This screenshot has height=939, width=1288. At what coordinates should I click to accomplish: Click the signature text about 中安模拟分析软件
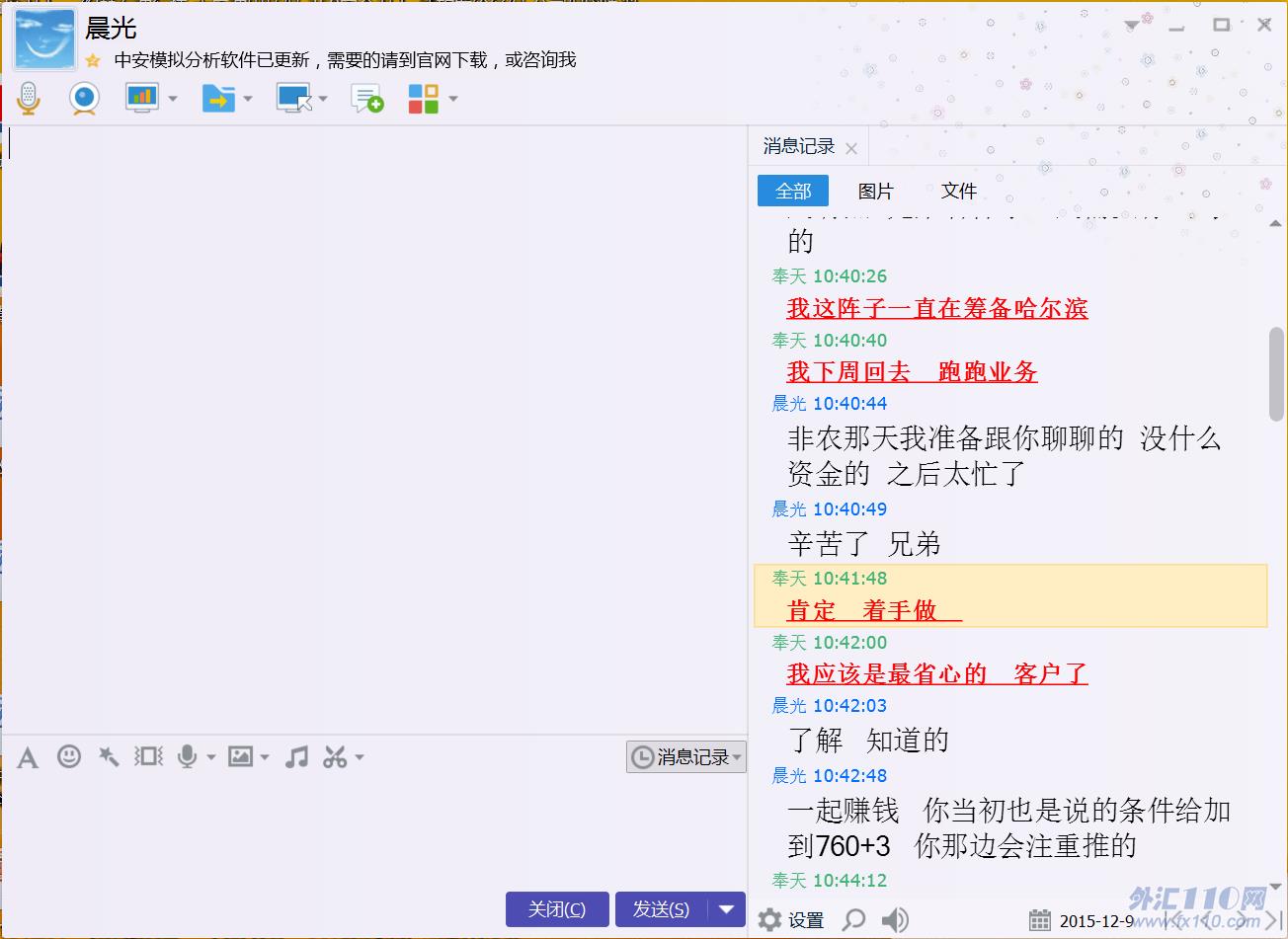pos(345,60)
